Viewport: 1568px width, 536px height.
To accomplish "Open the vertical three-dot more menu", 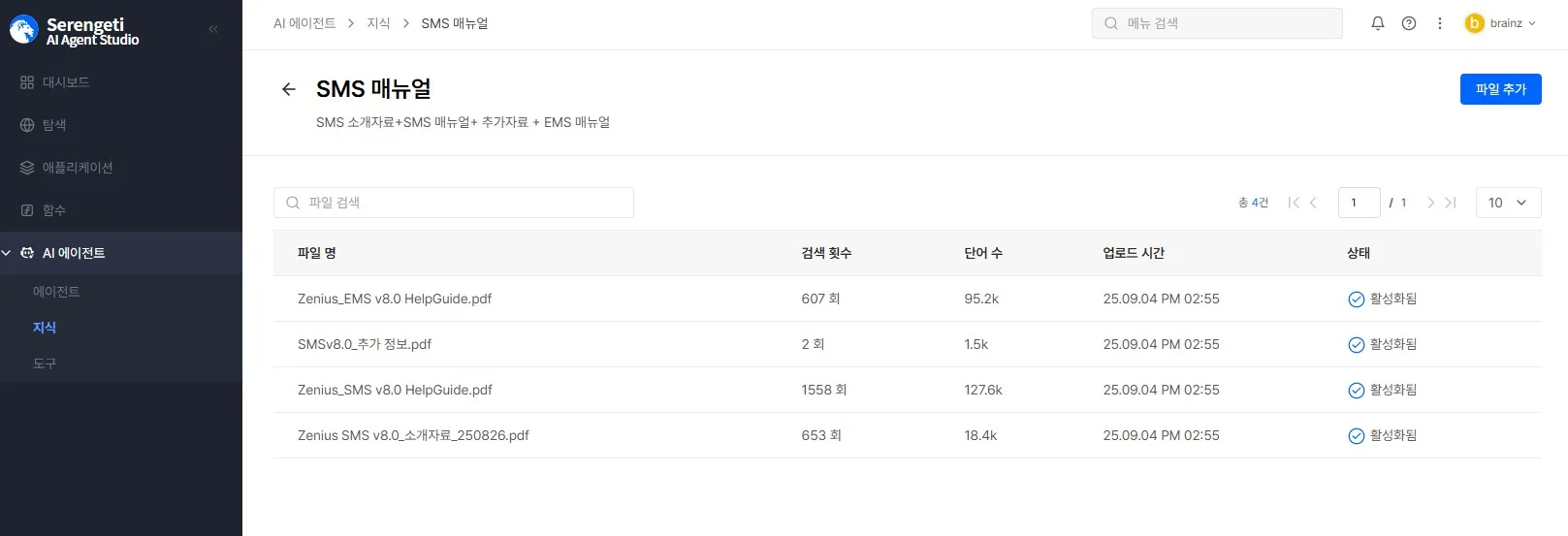I will 1440,23.
